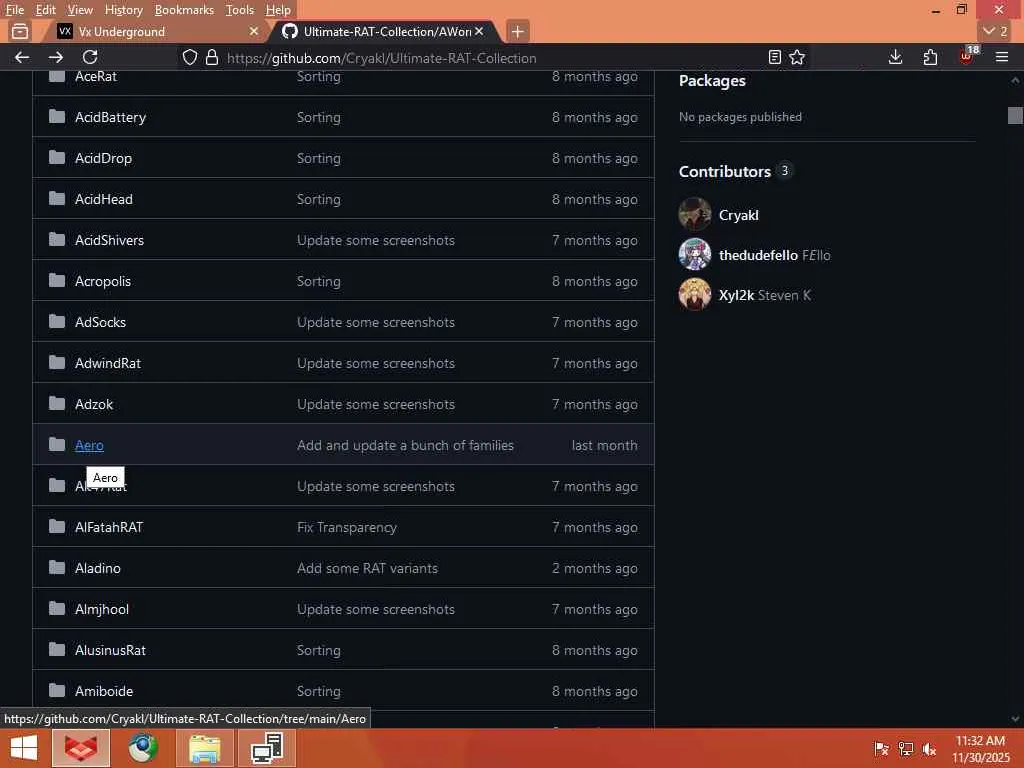
Task: Open the File menu
Action: 14,10
